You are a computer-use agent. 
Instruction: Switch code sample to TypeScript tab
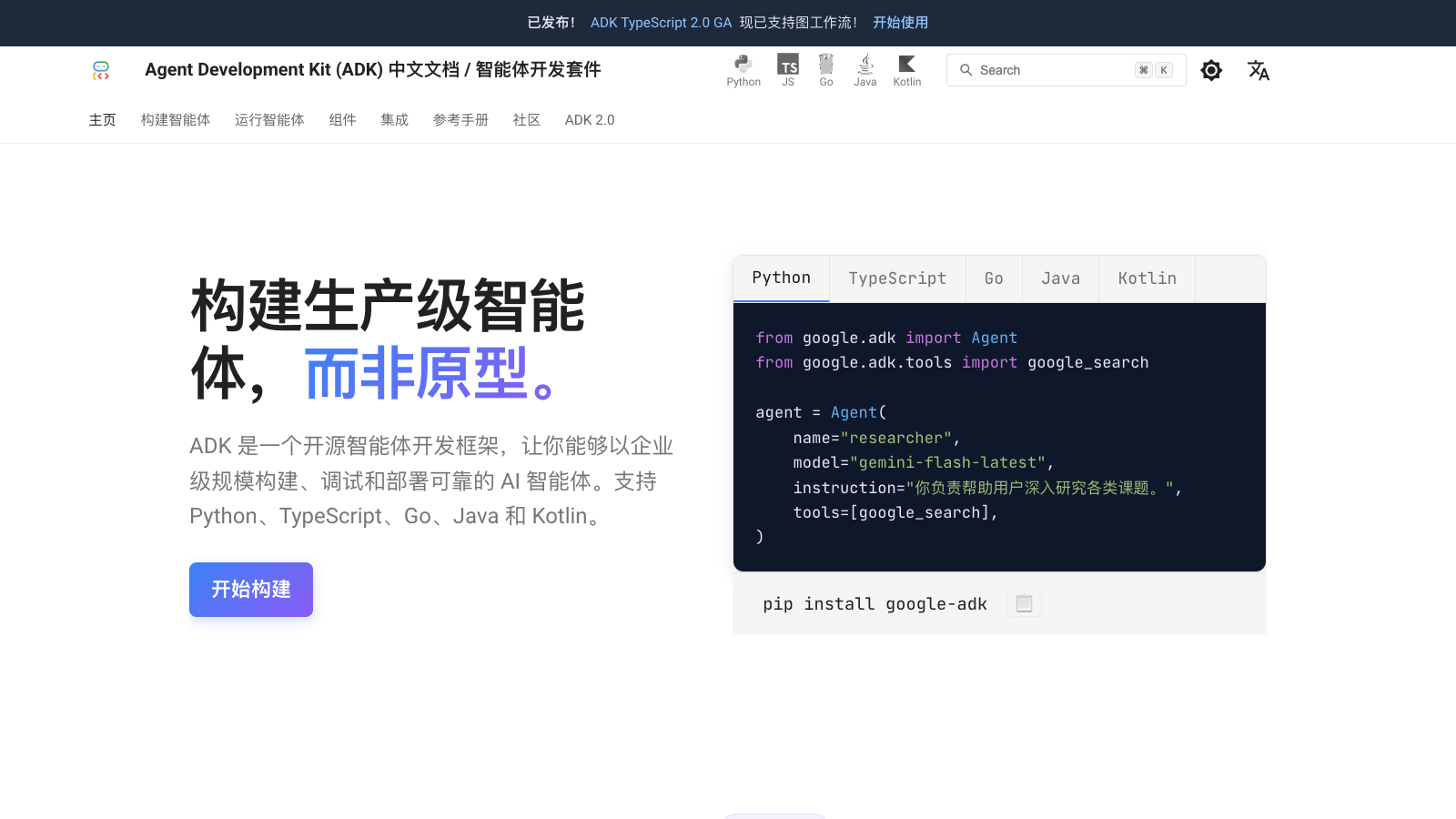(x=897, y=278)
